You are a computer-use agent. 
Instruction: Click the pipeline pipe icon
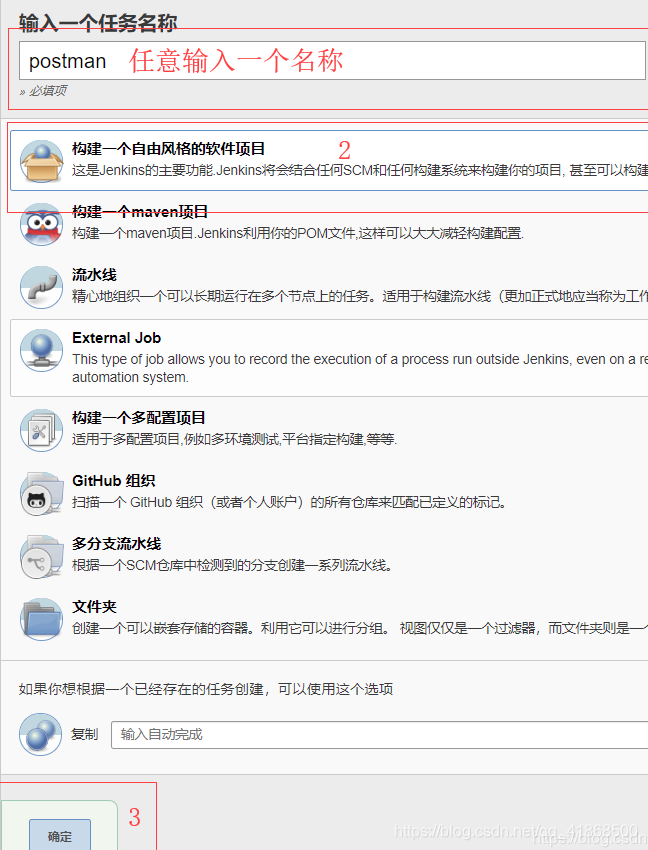click(x=41, y=287)
